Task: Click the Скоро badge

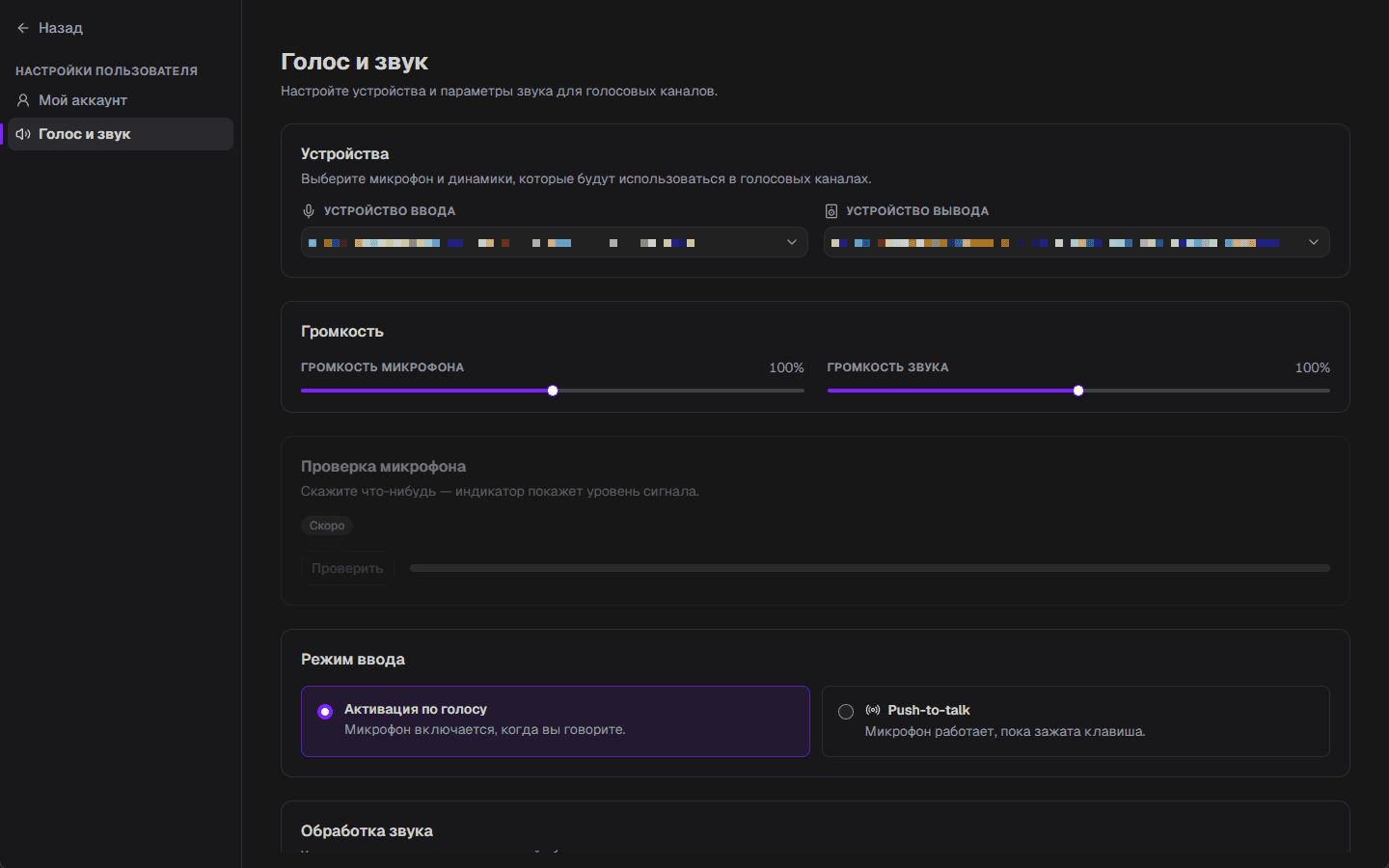Action: tap(327, 526)
